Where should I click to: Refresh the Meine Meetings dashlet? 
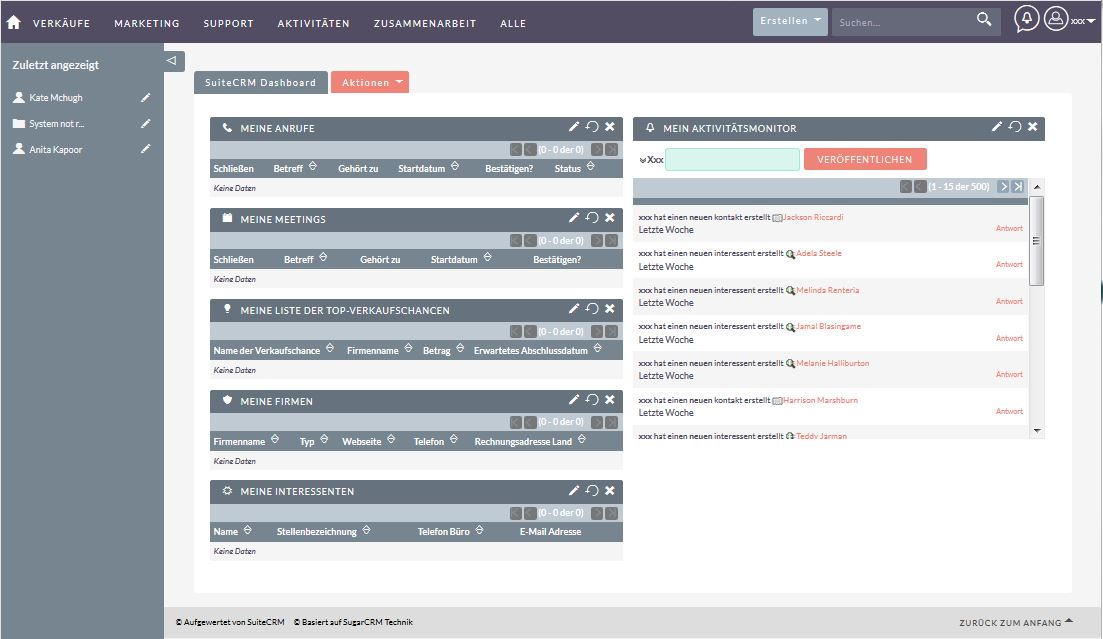point(592,217)
